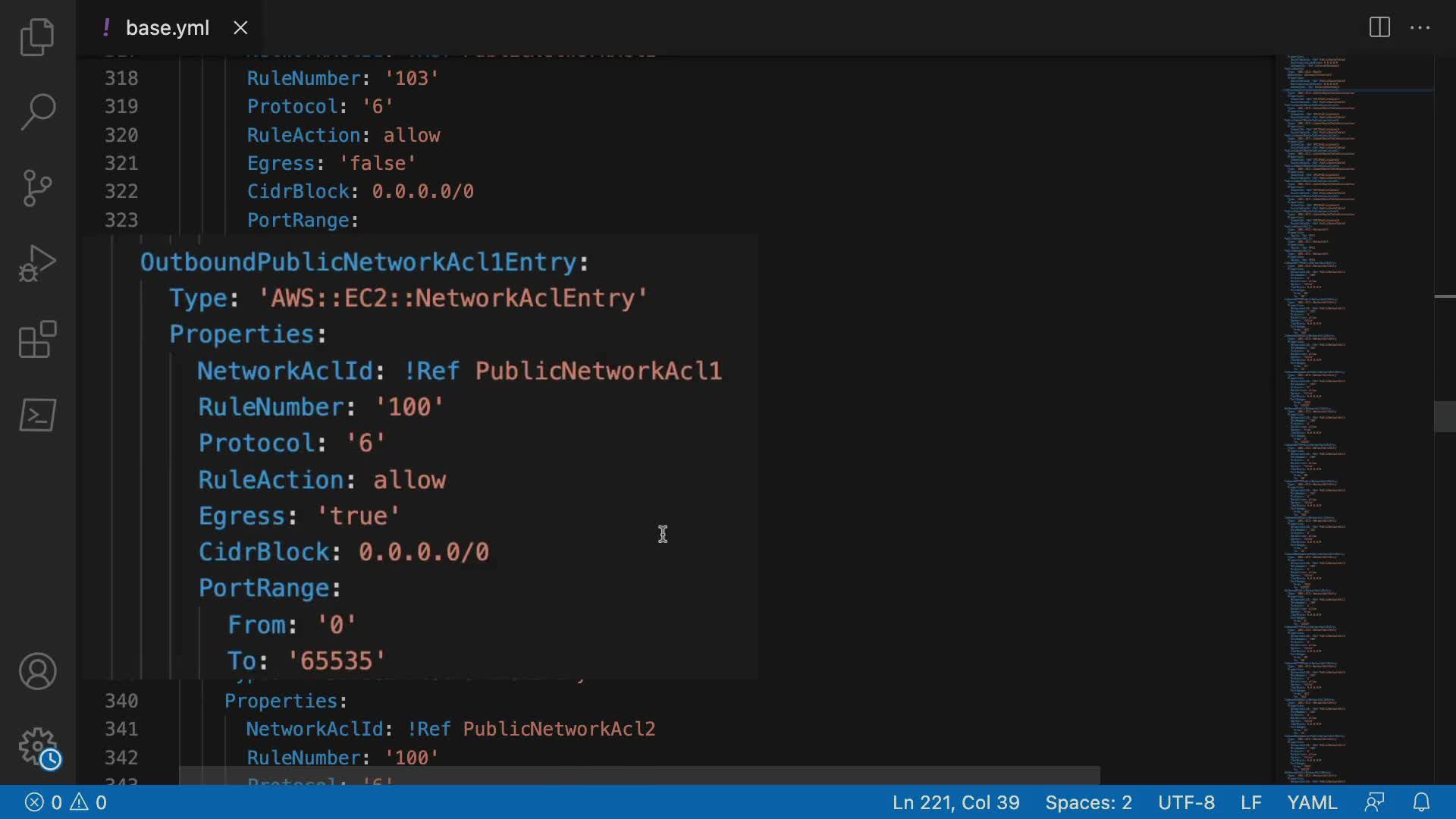Select the base.yml editor tab

(x=167, y=28)
